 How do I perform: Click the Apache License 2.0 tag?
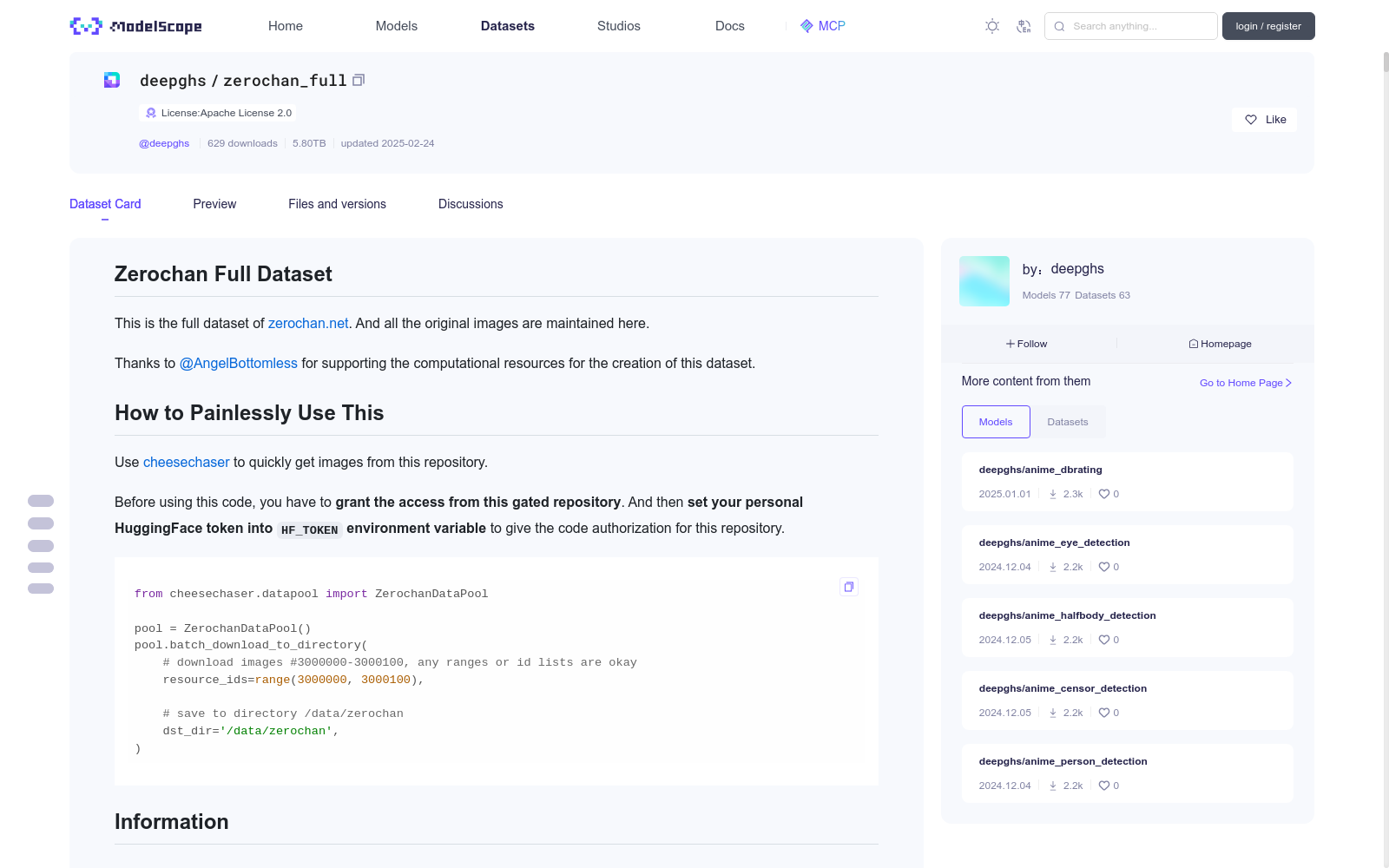(x=218, y=113)
